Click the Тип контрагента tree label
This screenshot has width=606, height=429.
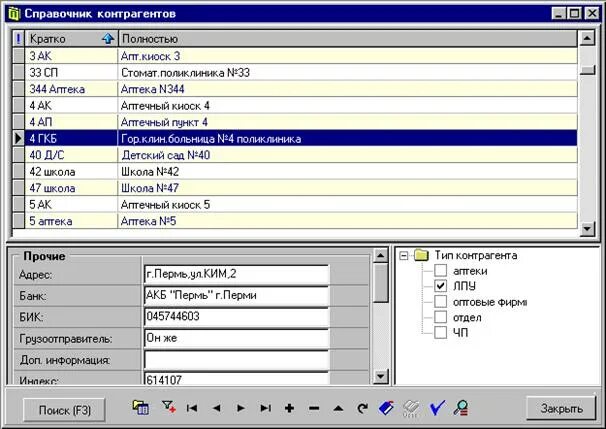476,255
